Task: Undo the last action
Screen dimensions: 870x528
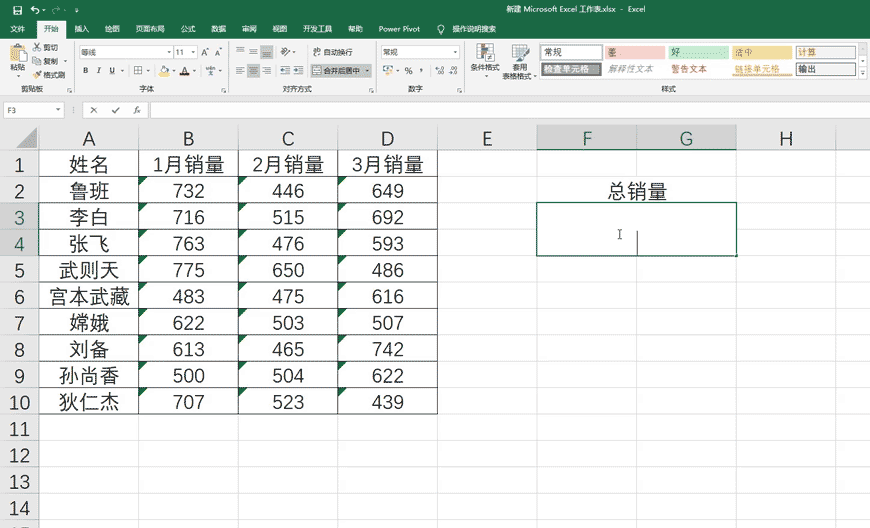Action: pos(35,9)
